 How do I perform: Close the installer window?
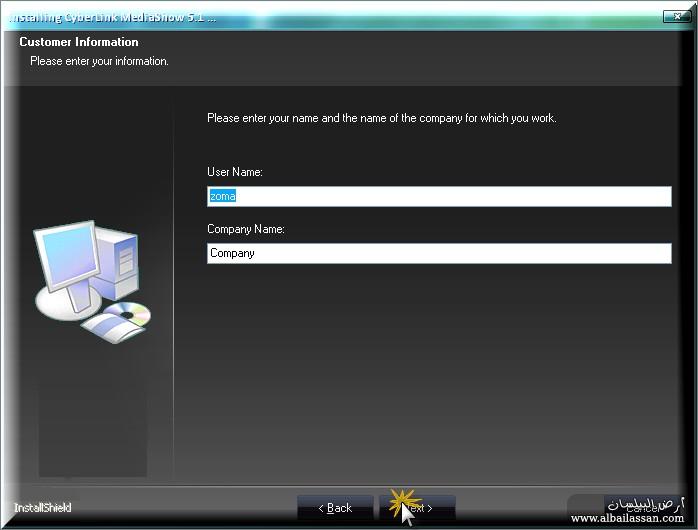(x=677, y=16)
